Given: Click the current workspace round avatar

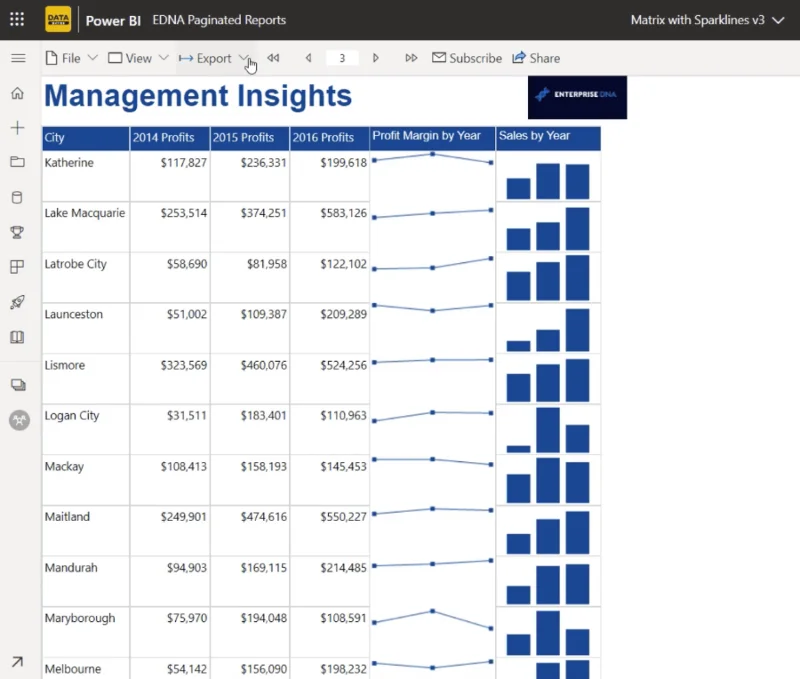Looking at the screenshot, I should click(x=19, y=420).
